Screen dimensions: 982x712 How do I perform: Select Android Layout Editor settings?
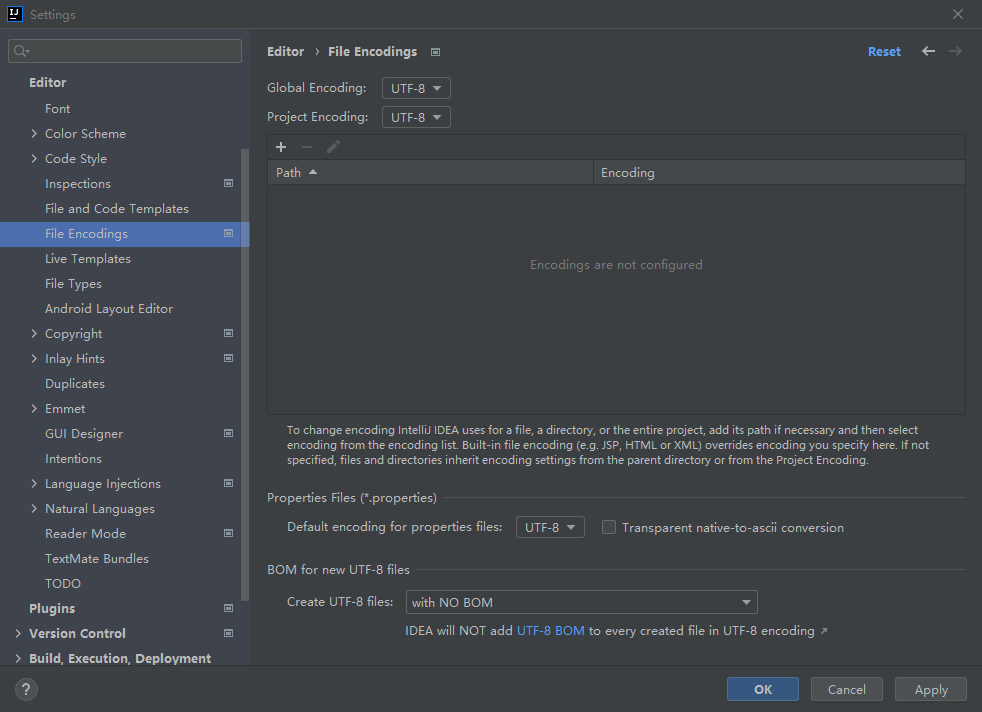pos(109,309)
